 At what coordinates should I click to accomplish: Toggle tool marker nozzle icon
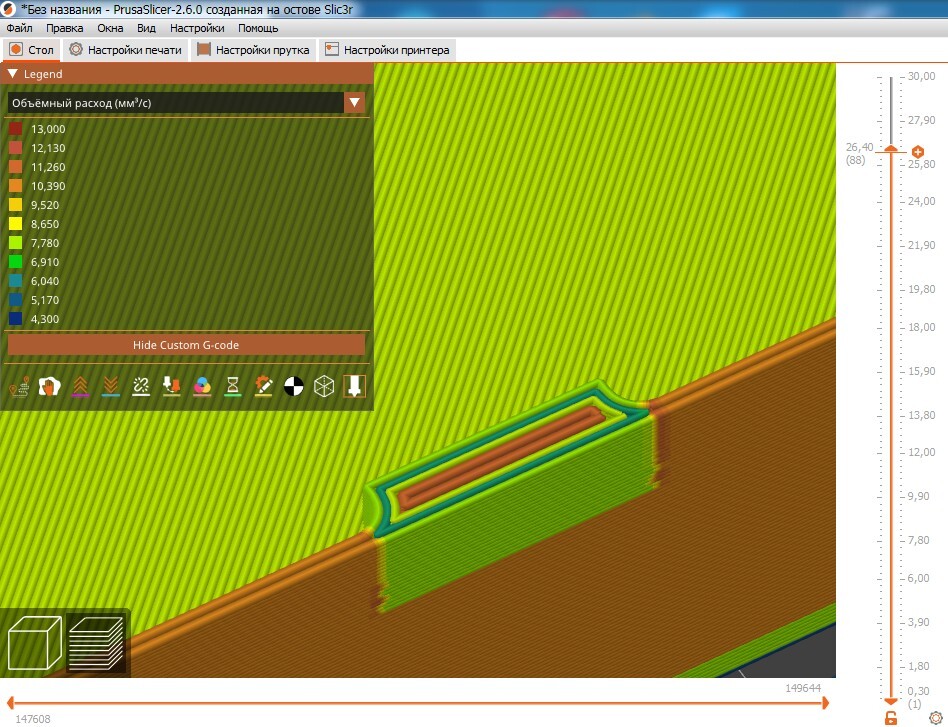pos(354,386)
